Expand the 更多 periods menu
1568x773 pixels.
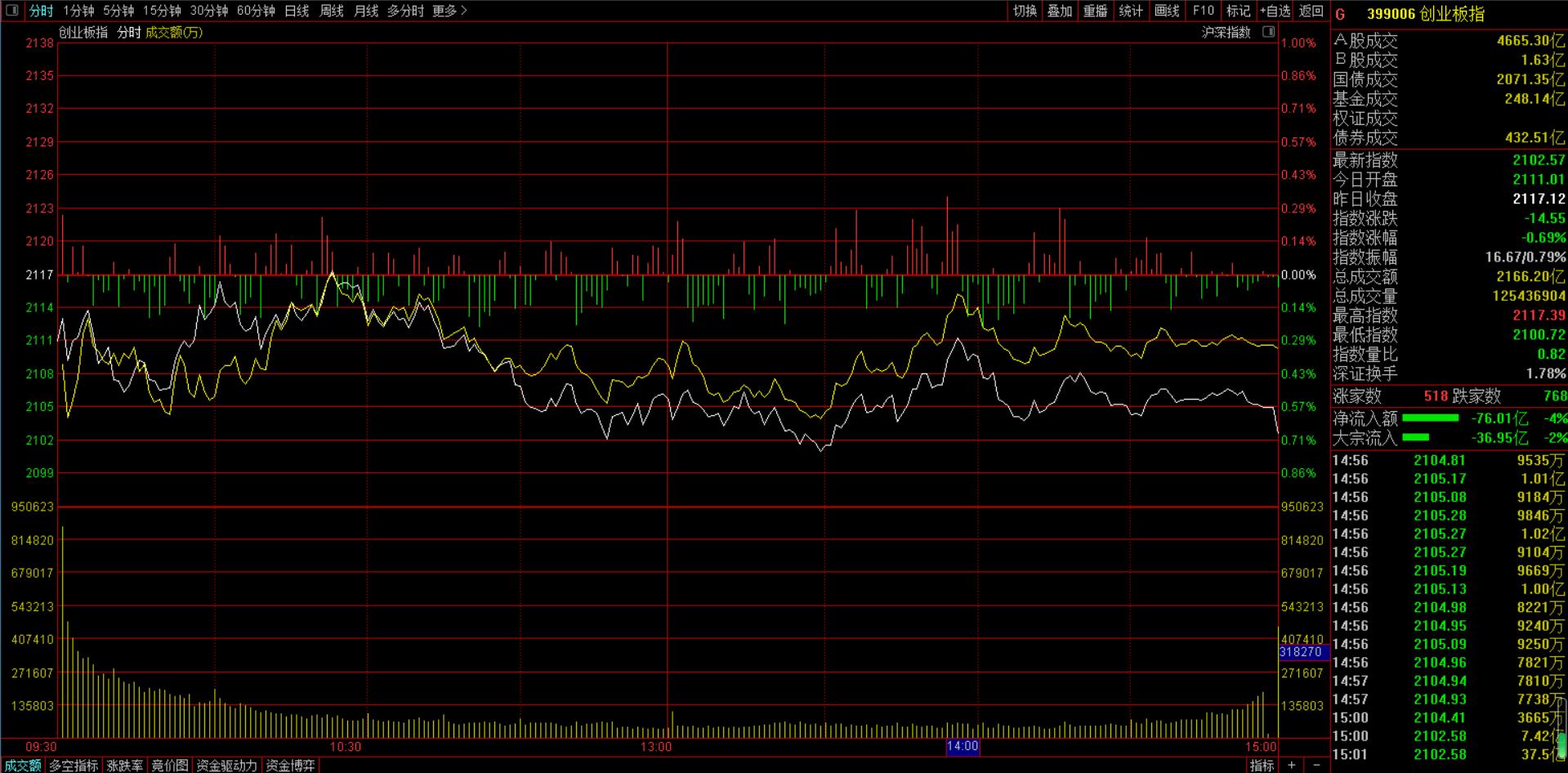pos(449,11)
